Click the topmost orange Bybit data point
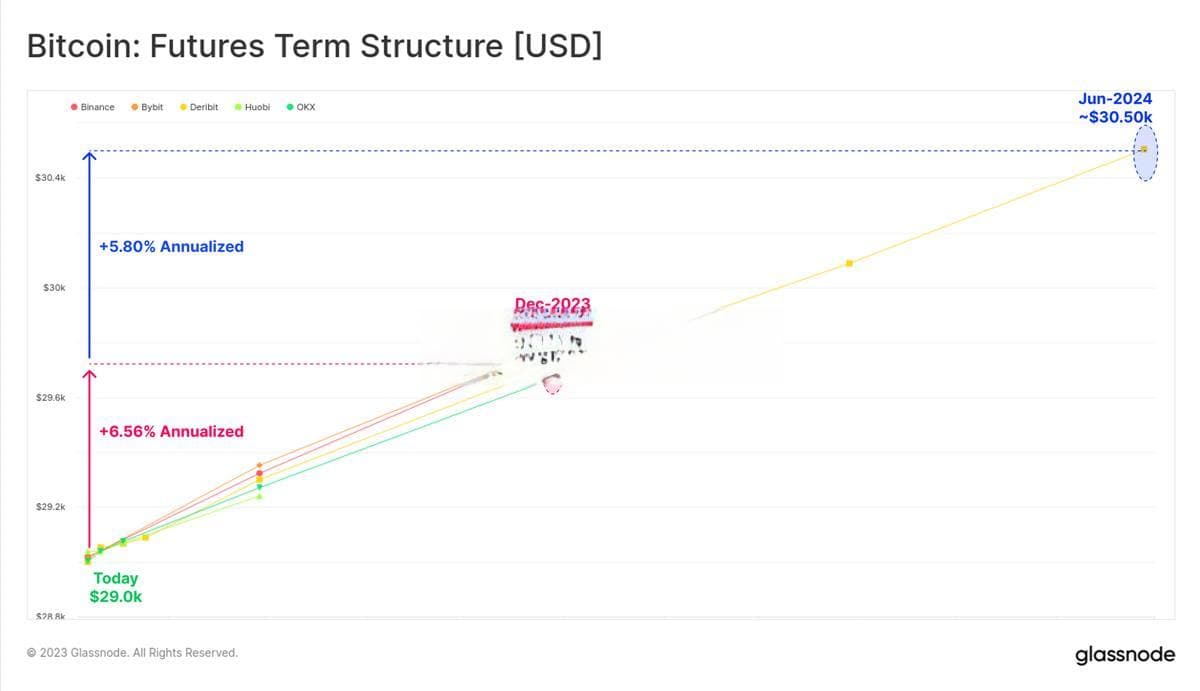The image size is (1200, 691). [259, 465]
